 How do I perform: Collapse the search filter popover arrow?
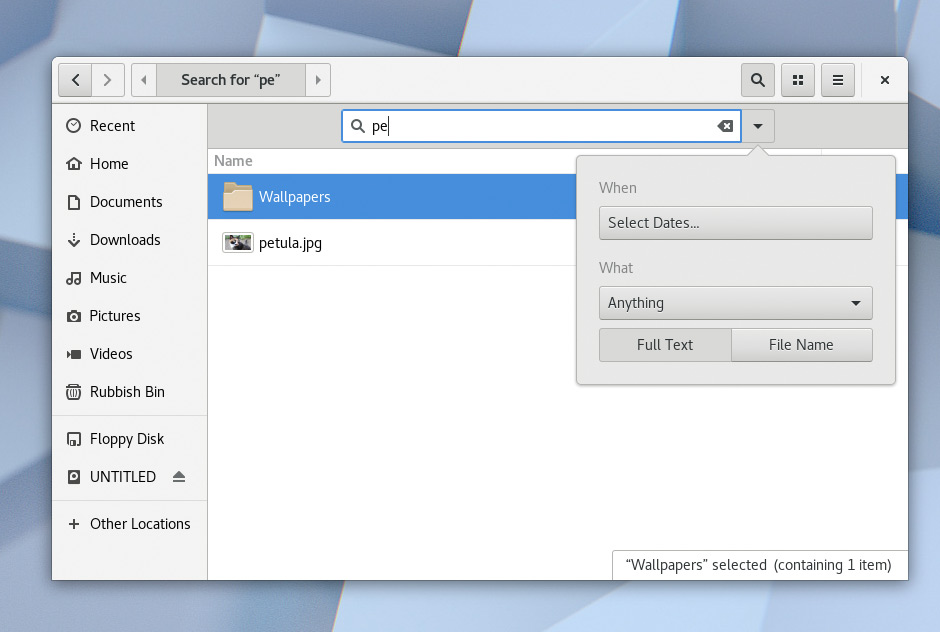[x=758, y=126]
